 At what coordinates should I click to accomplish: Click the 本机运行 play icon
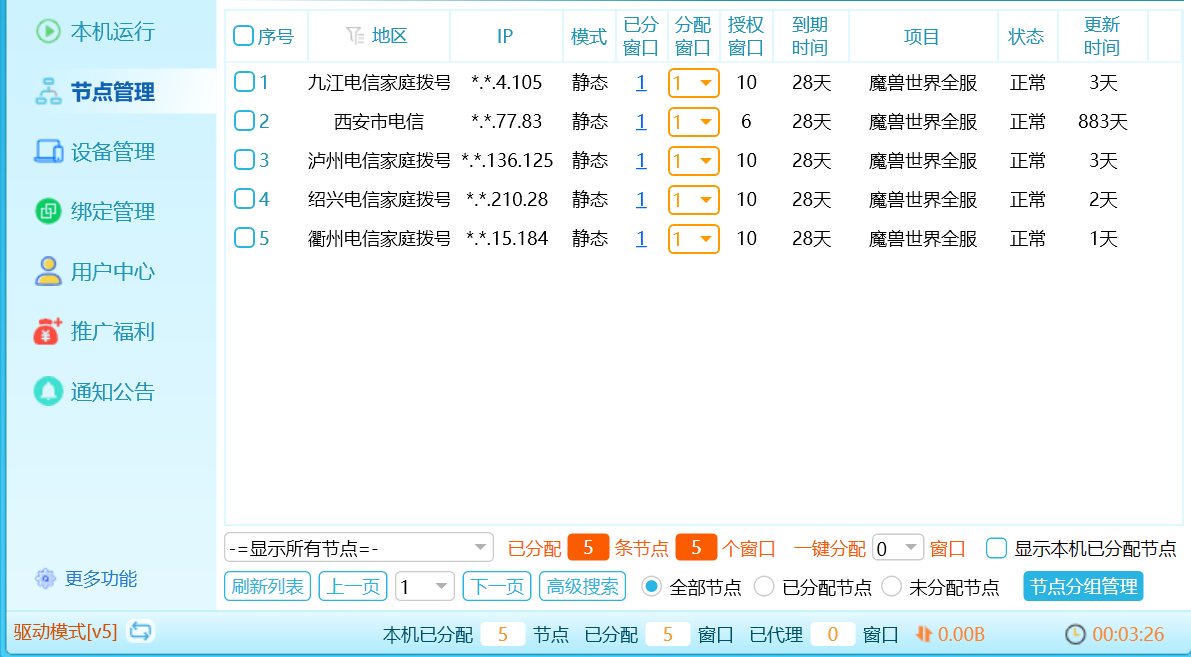tap(49, 32)
